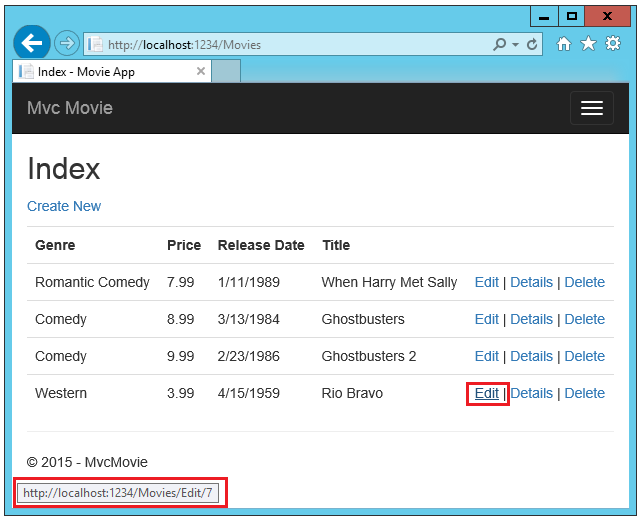
Task: Open Details for Ghostbusters 2
Action: click(x=531, y=356)
